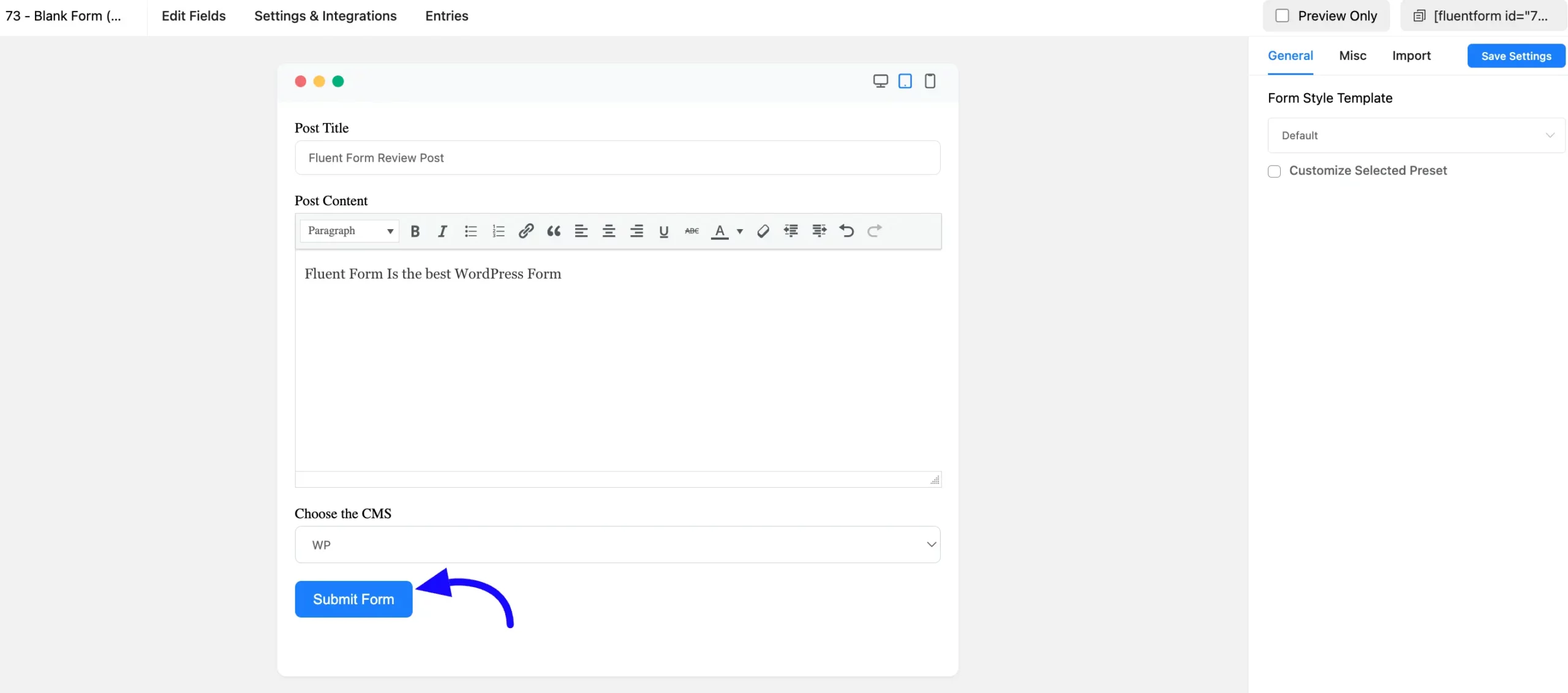Click the insert link icon
The width and height of the screenshot is (1568, 693).
click(x=526, y=231)
